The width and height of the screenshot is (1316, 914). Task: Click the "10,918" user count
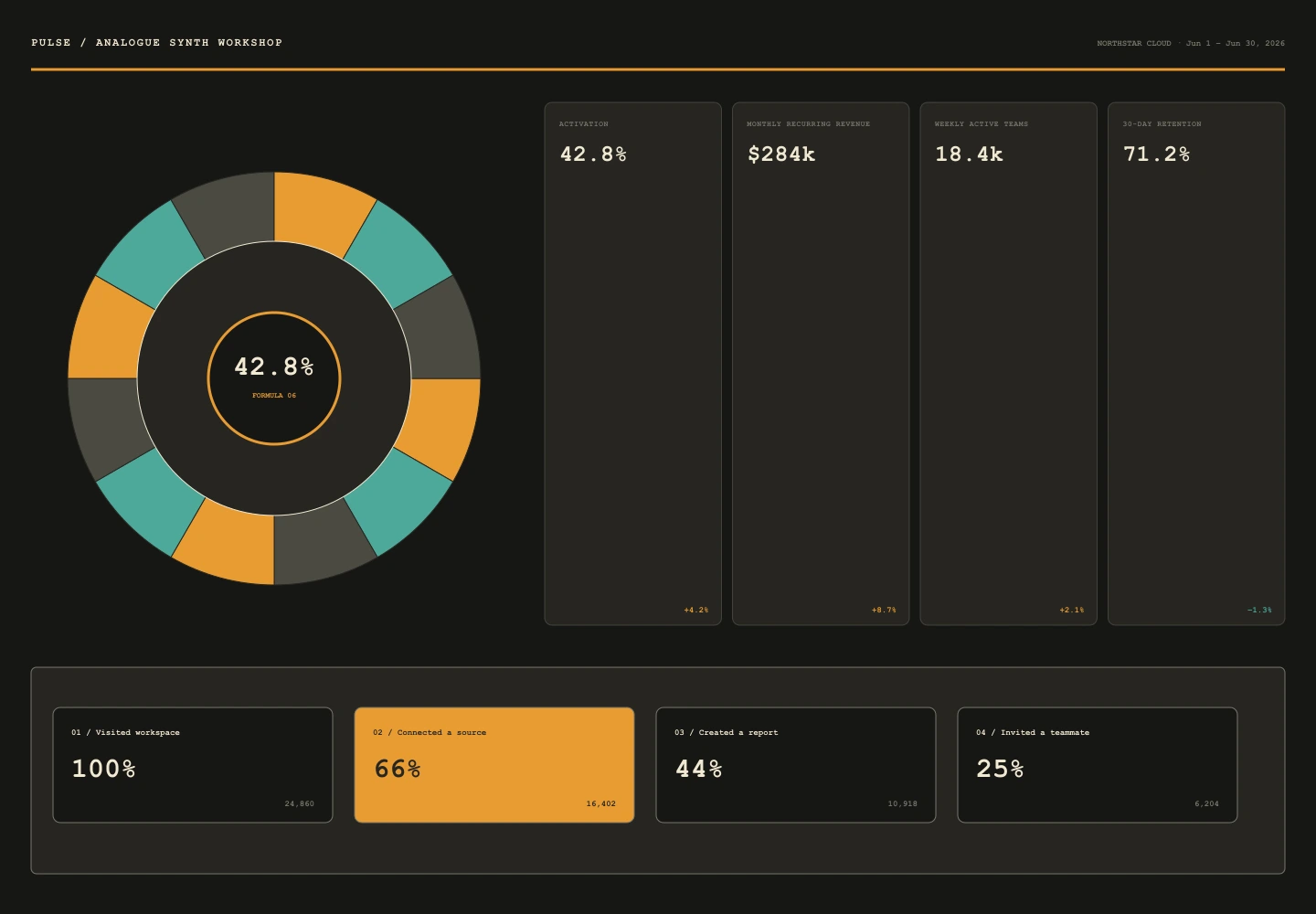902,804
